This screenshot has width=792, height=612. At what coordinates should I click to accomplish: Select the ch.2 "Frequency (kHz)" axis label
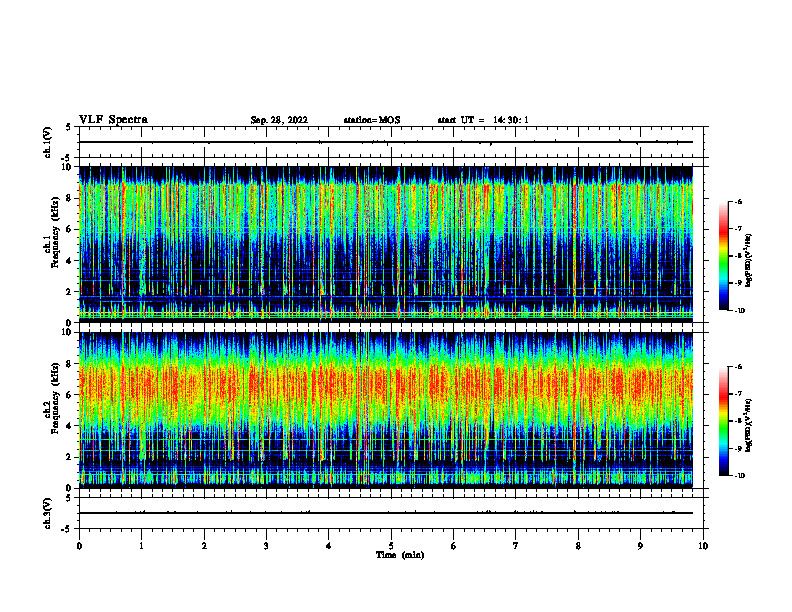(x=55, y=397)
